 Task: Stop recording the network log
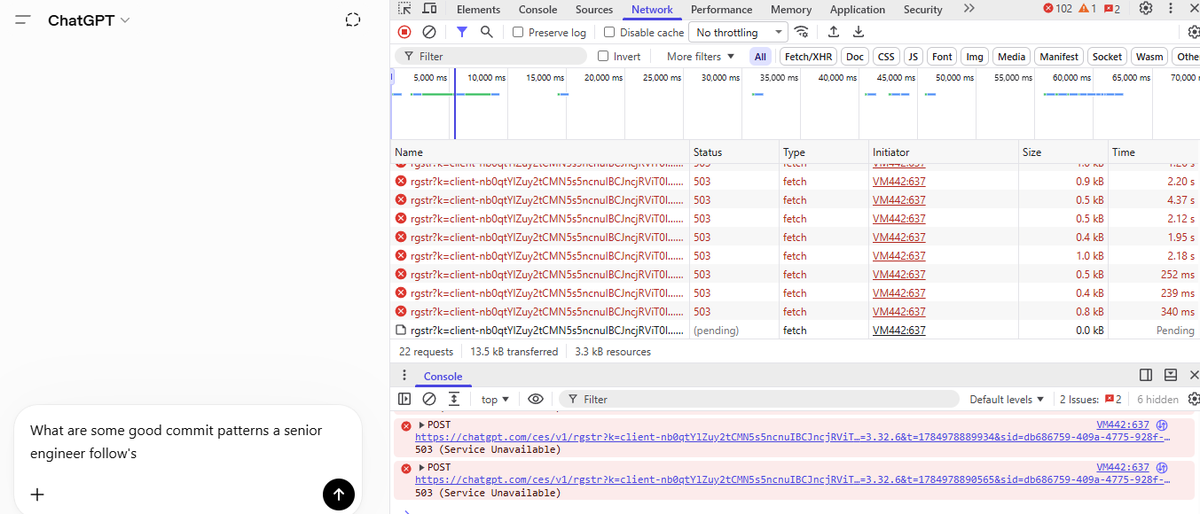[x=405, y=32]
